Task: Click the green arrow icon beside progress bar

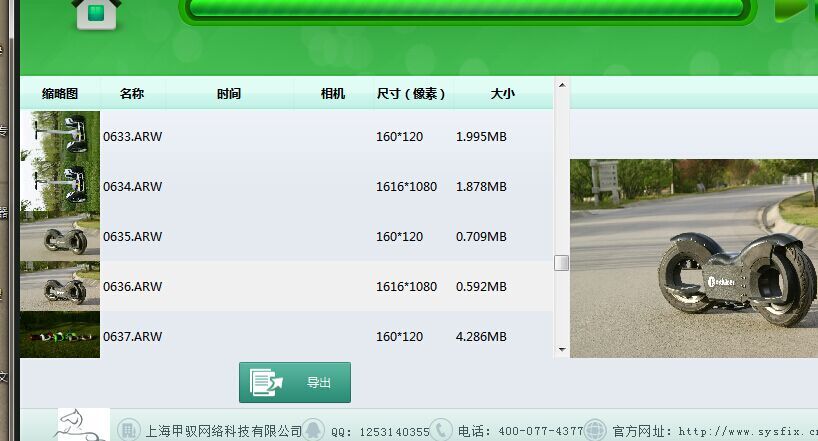Action: [x=795, y=11]
